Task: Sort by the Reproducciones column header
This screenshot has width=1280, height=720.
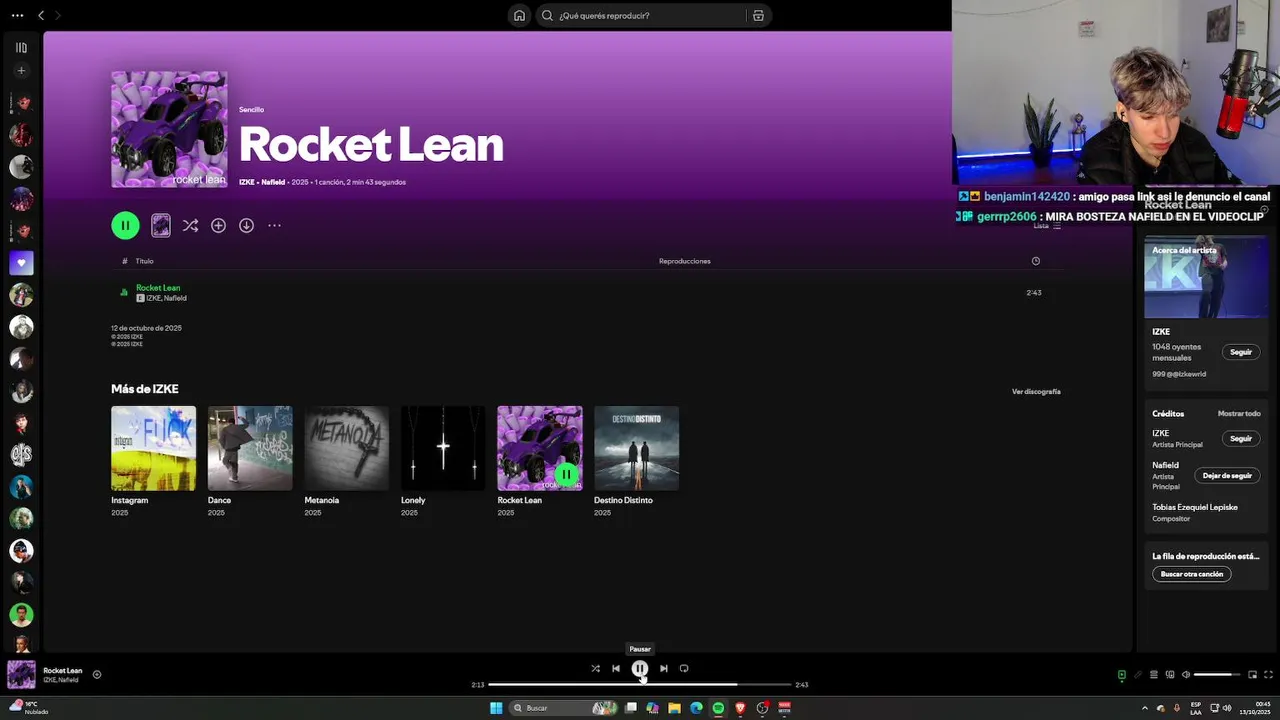Action: tap(684, 261)
